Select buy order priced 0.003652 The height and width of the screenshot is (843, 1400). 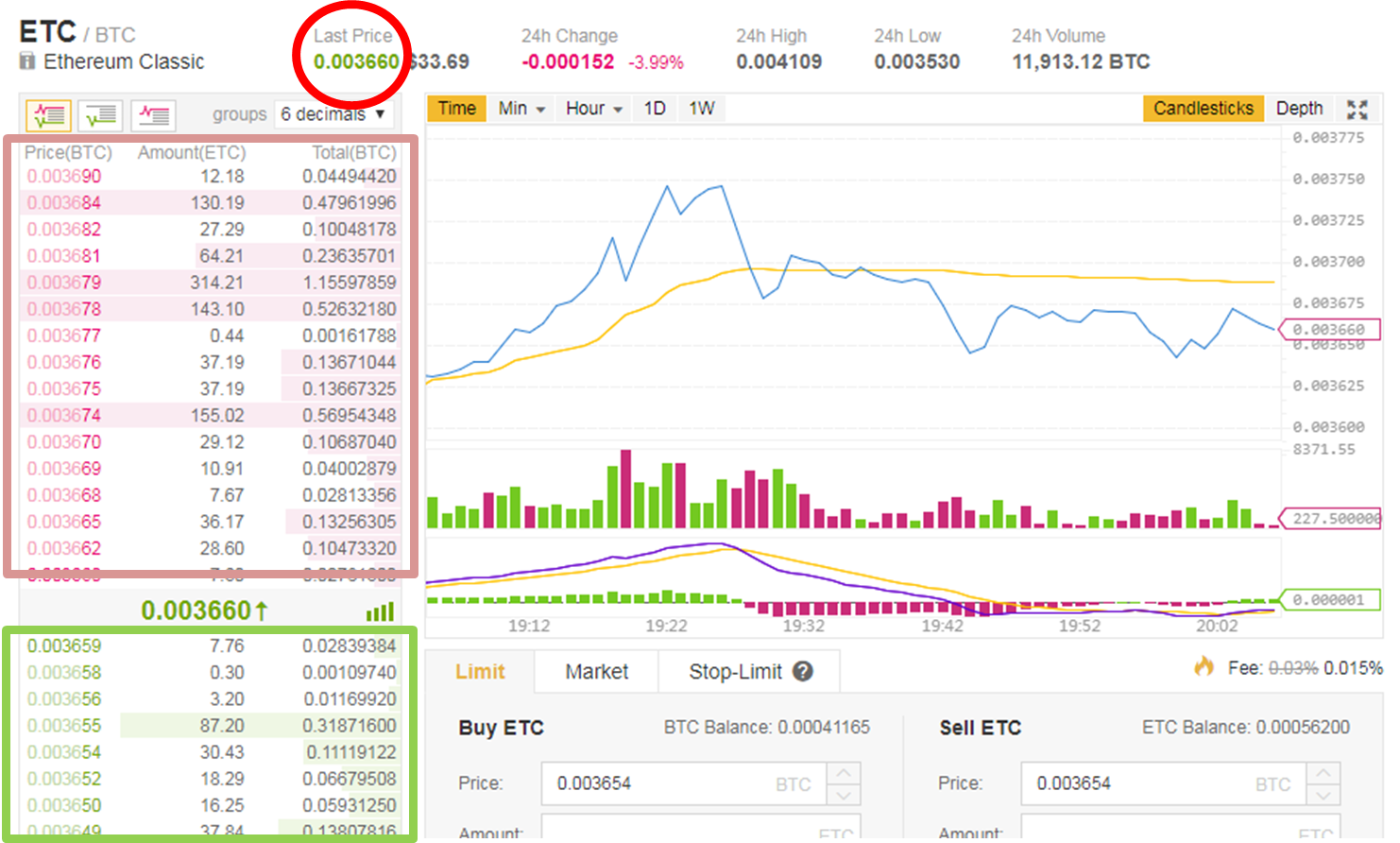pos(211,779)
